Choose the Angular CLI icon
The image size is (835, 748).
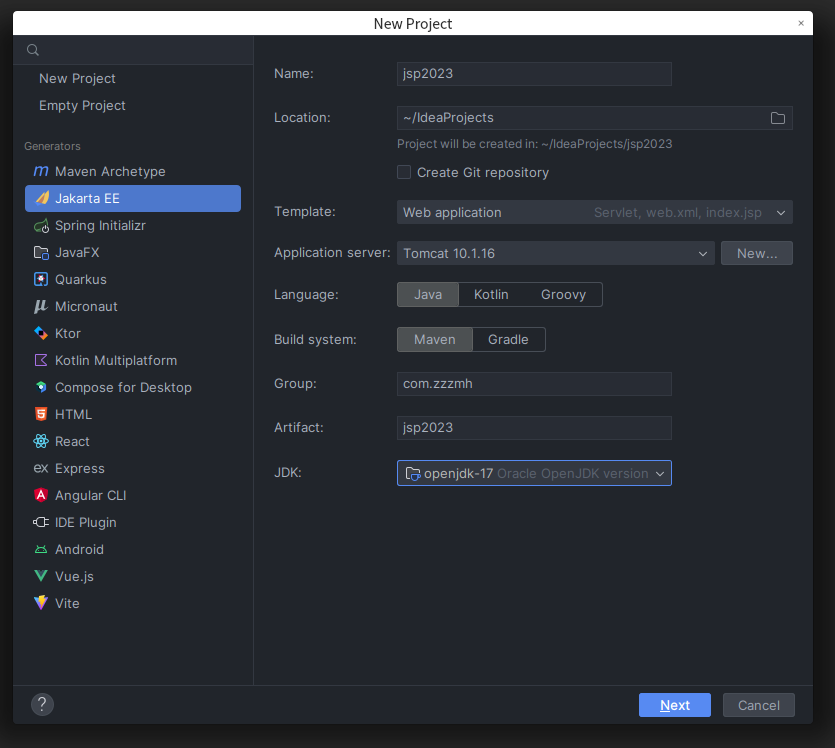pos(41,496)
